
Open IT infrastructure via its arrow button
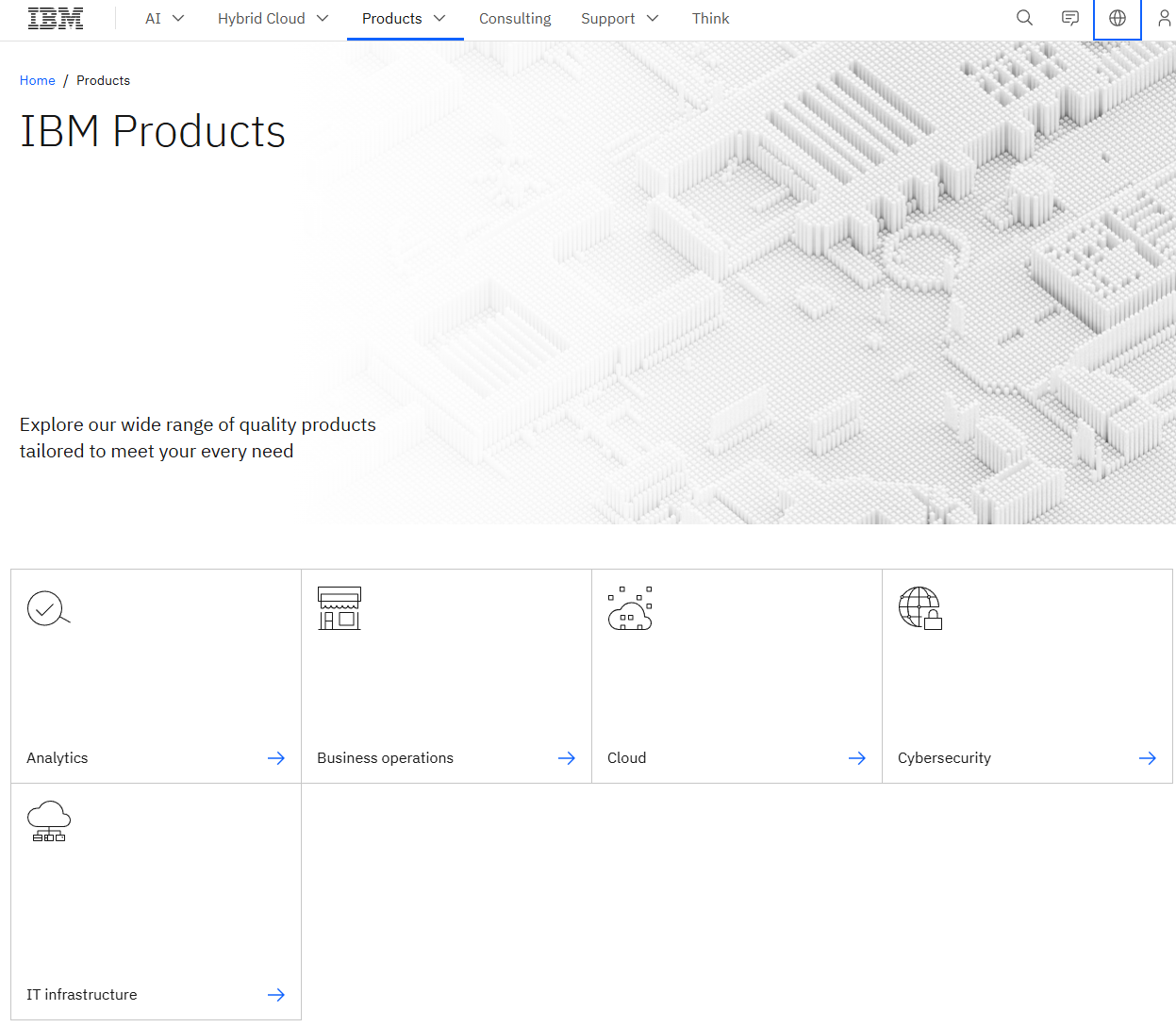(276, 994)
